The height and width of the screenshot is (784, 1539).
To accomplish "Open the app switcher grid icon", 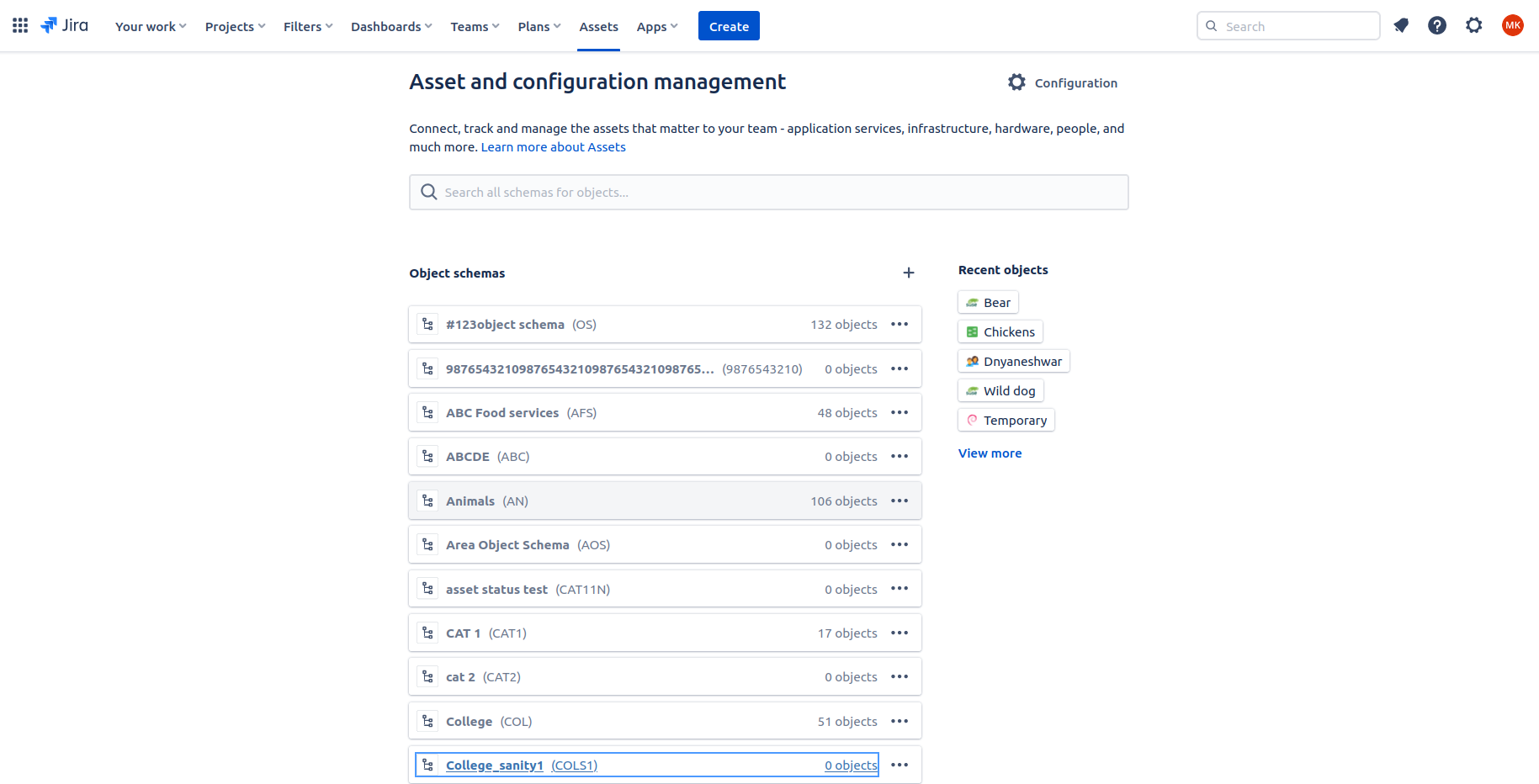I will (x=20, y=26).
